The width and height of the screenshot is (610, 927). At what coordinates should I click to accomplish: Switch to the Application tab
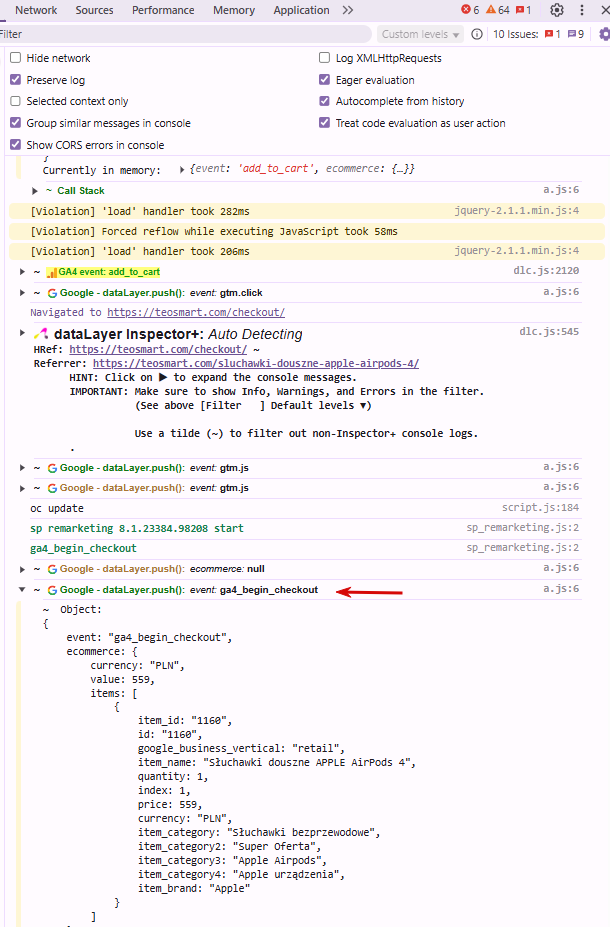click(x=301, y=10)
